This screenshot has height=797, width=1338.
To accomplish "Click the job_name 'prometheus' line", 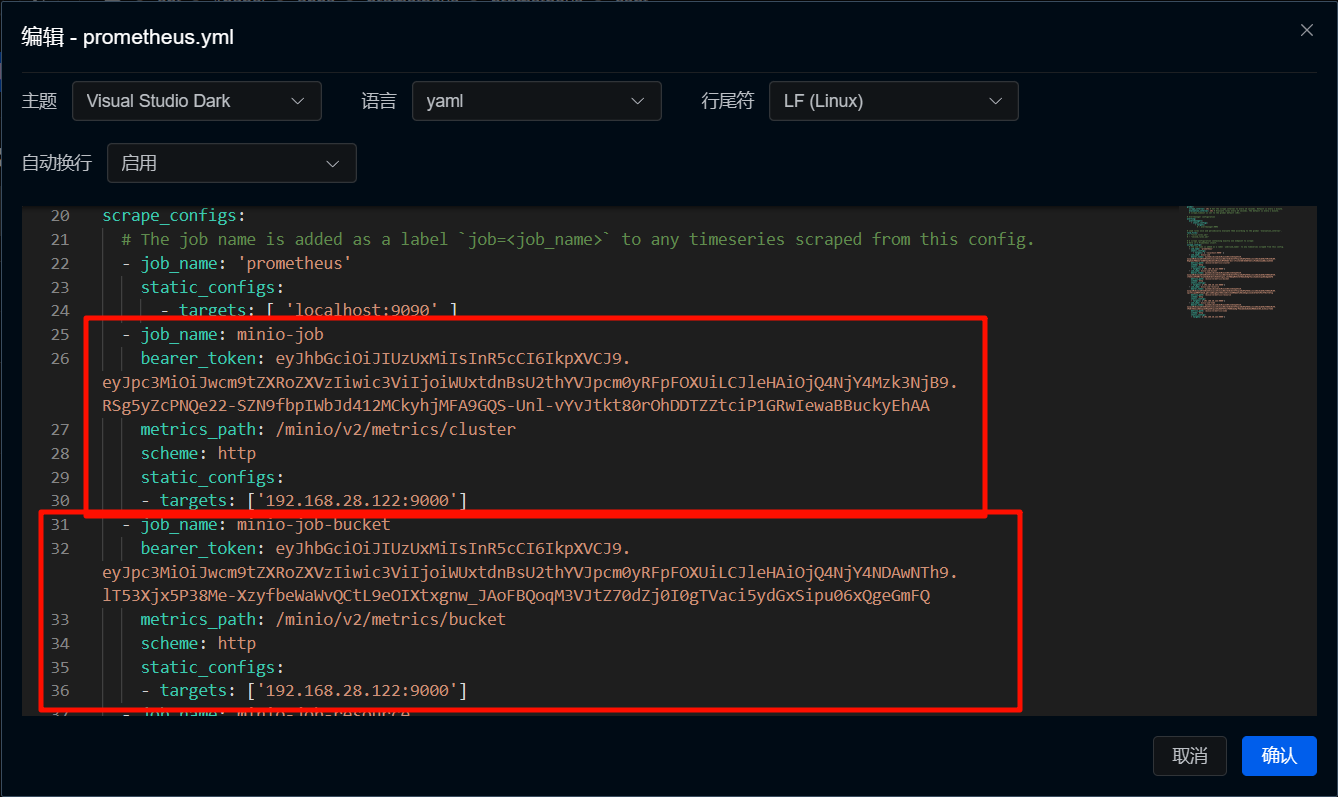I will (x=236, y=263).
